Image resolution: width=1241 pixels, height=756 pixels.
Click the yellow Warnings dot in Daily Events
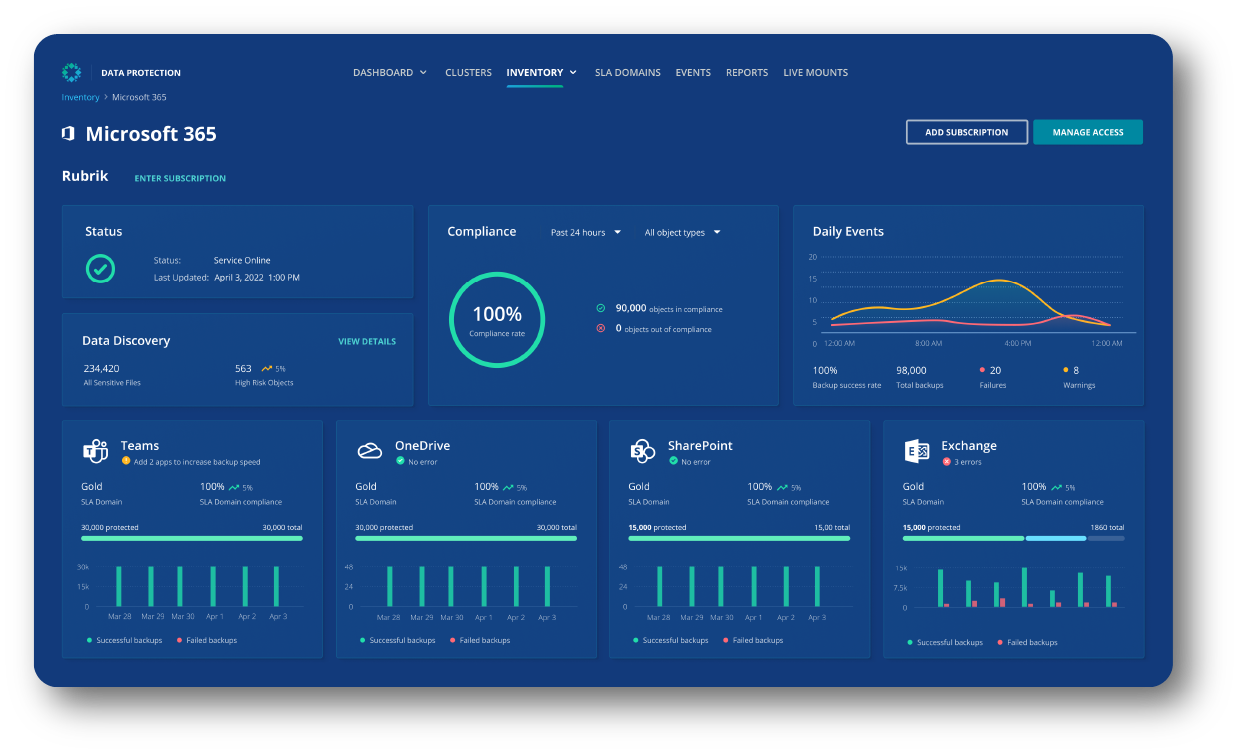1066,370
